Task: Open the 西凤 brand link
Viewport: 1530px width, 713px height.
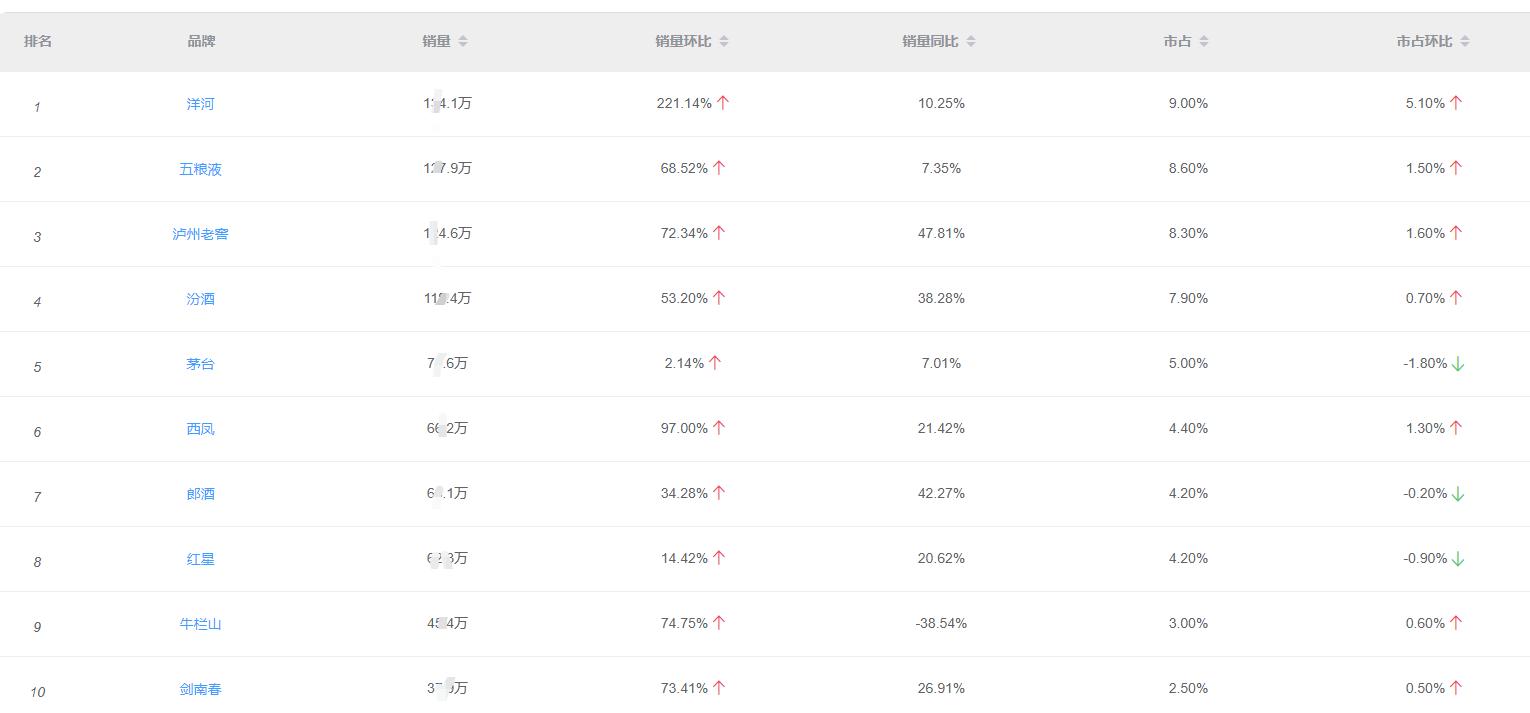Action: coord(200,429)
